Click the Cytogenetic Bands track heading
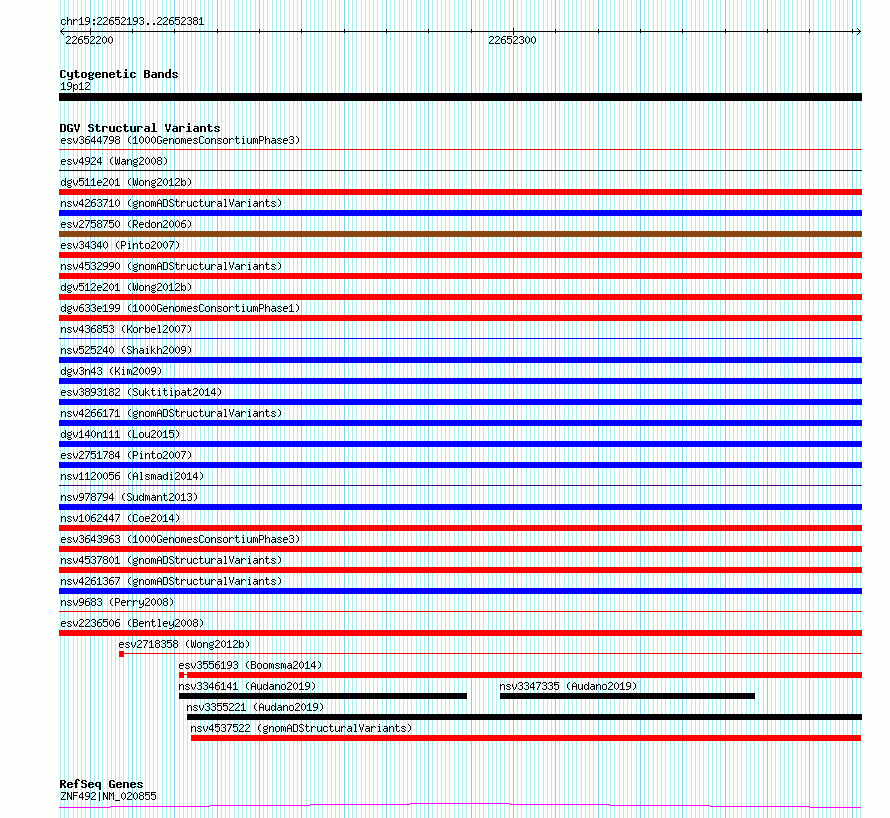Screen dimensions: 890x818 [x=119, y=74]
